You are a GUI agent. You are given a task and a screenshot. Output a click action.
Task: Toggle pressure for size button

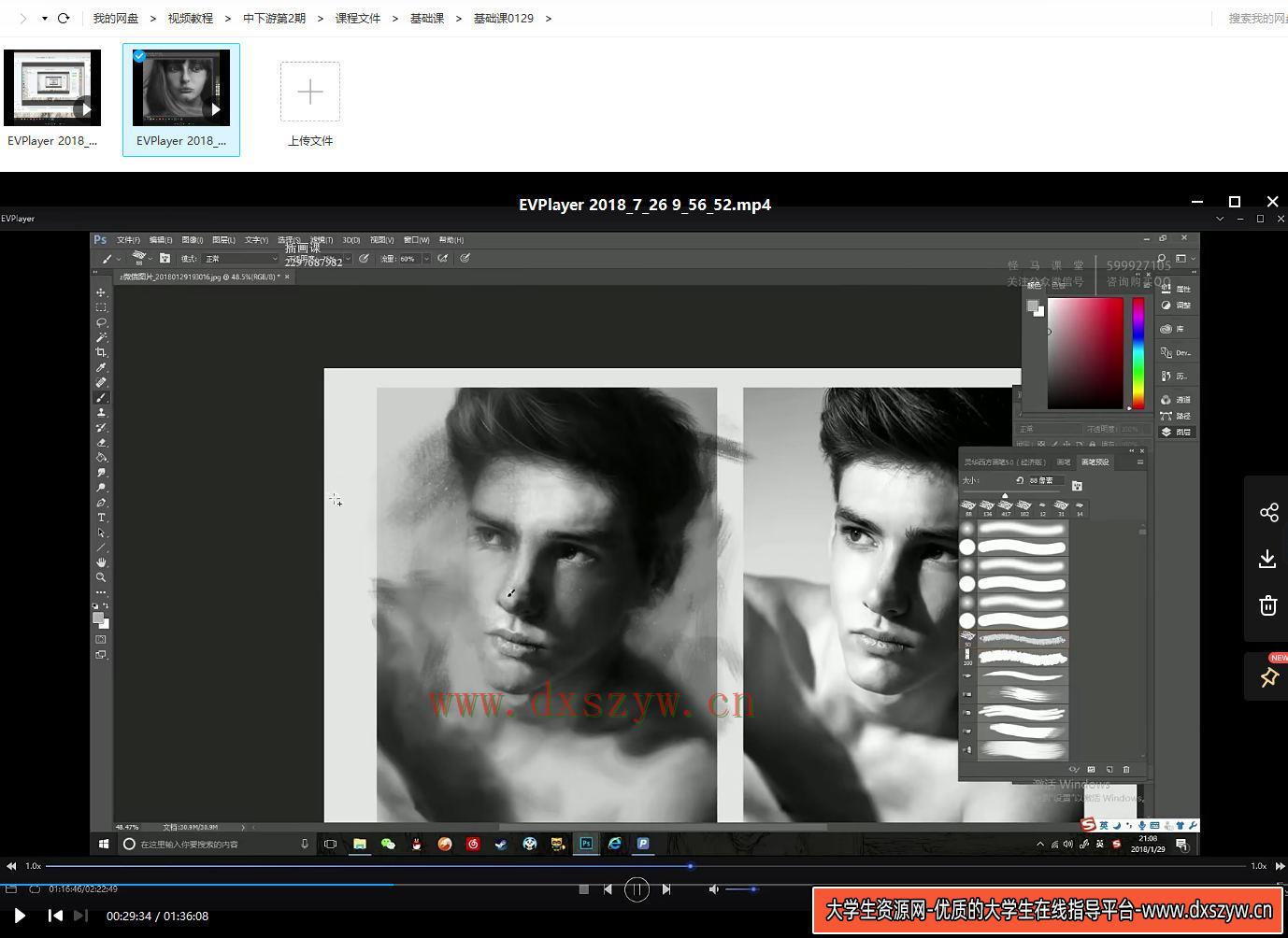[465, 259]
